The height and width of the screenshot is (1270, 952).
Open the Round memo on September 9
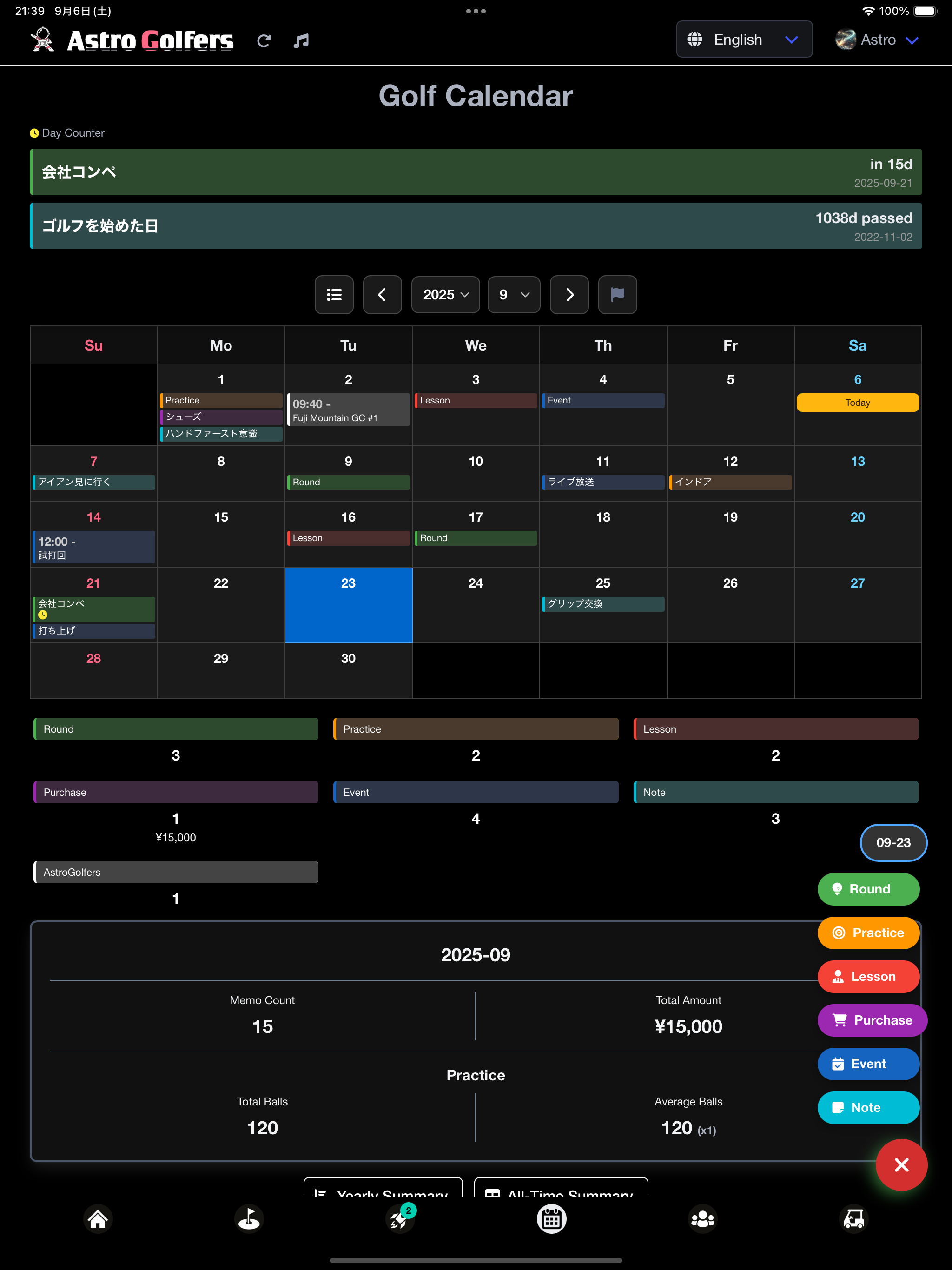(x=349, y=482)
